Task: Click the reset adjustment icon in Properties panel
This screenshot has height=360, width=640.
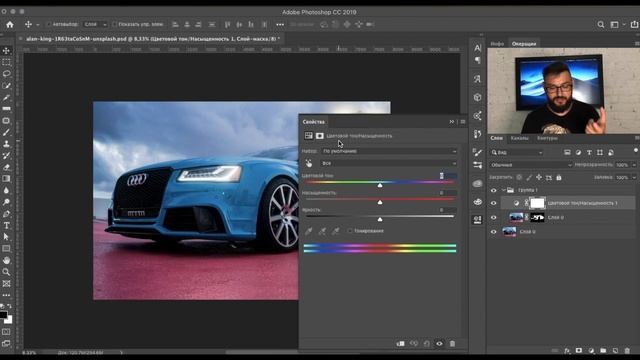Action: coord(427,344)
